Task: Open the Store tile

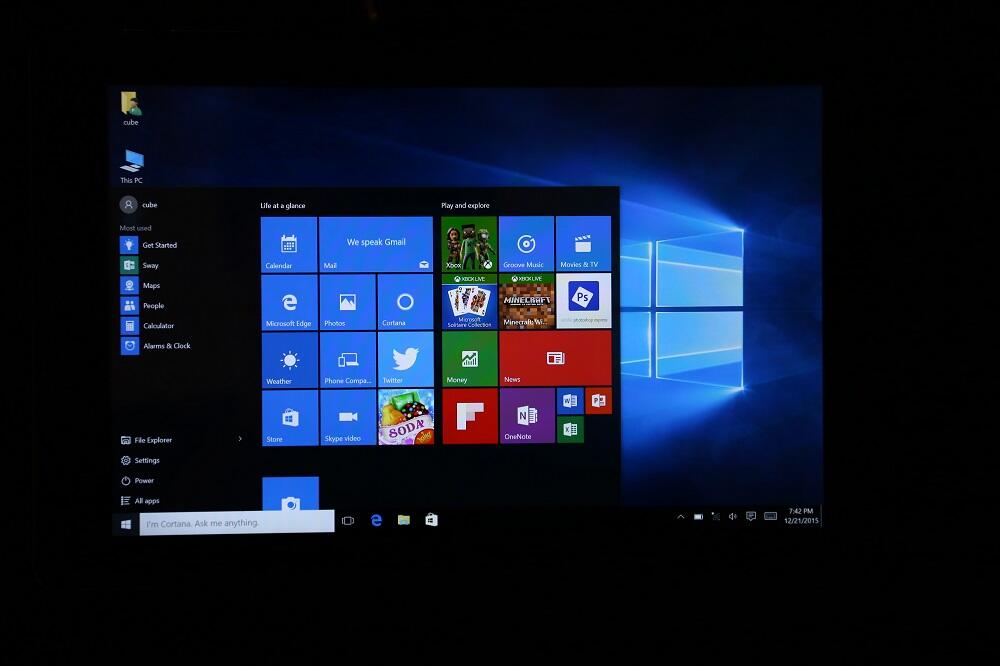Action: [290, 418]
